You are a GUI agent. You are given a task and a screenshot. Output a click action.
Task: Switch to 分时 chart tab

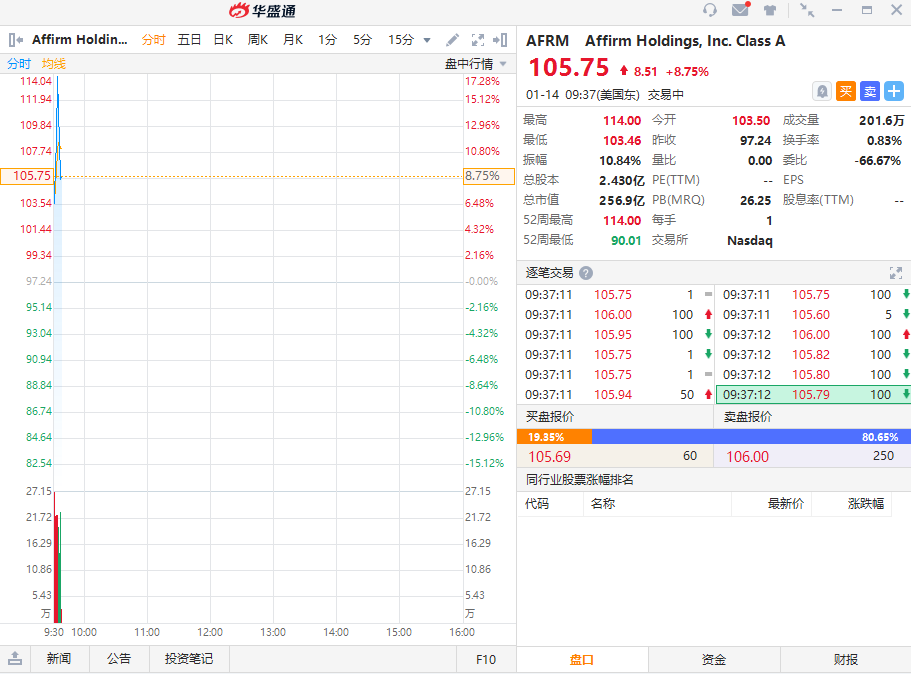click(153, 40)
